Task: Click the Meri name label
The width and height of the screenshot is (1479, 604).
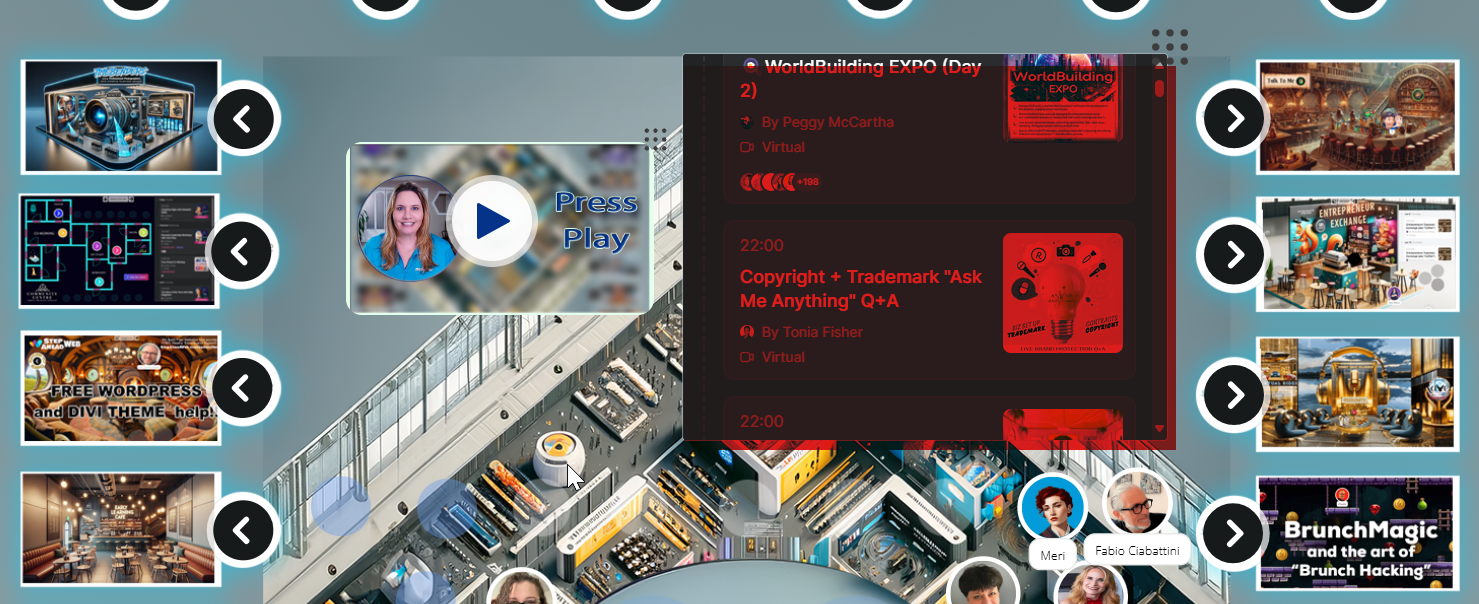Action: 1052,556
